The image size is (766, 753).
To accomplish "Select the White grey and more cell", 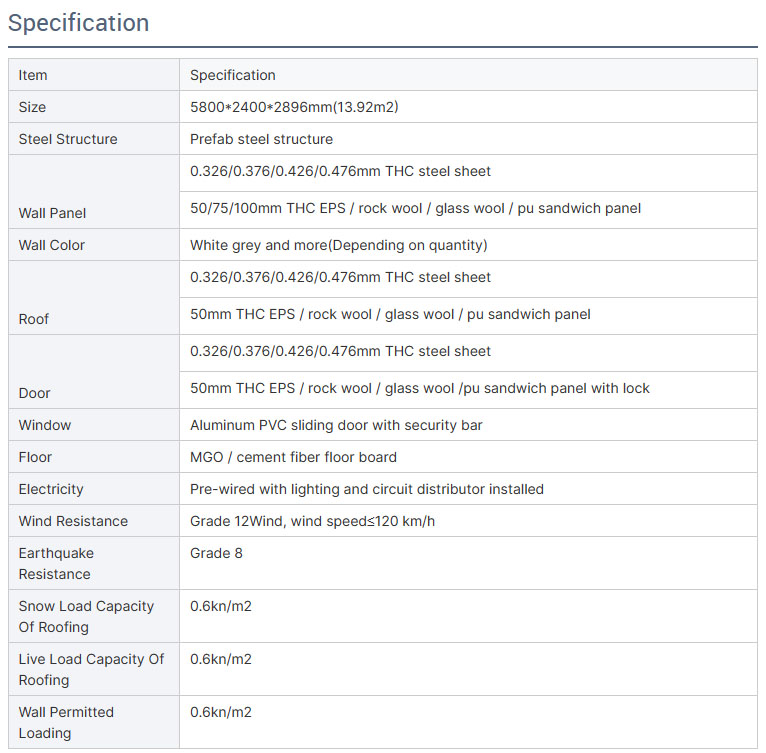I will click(x=468, y=245).
